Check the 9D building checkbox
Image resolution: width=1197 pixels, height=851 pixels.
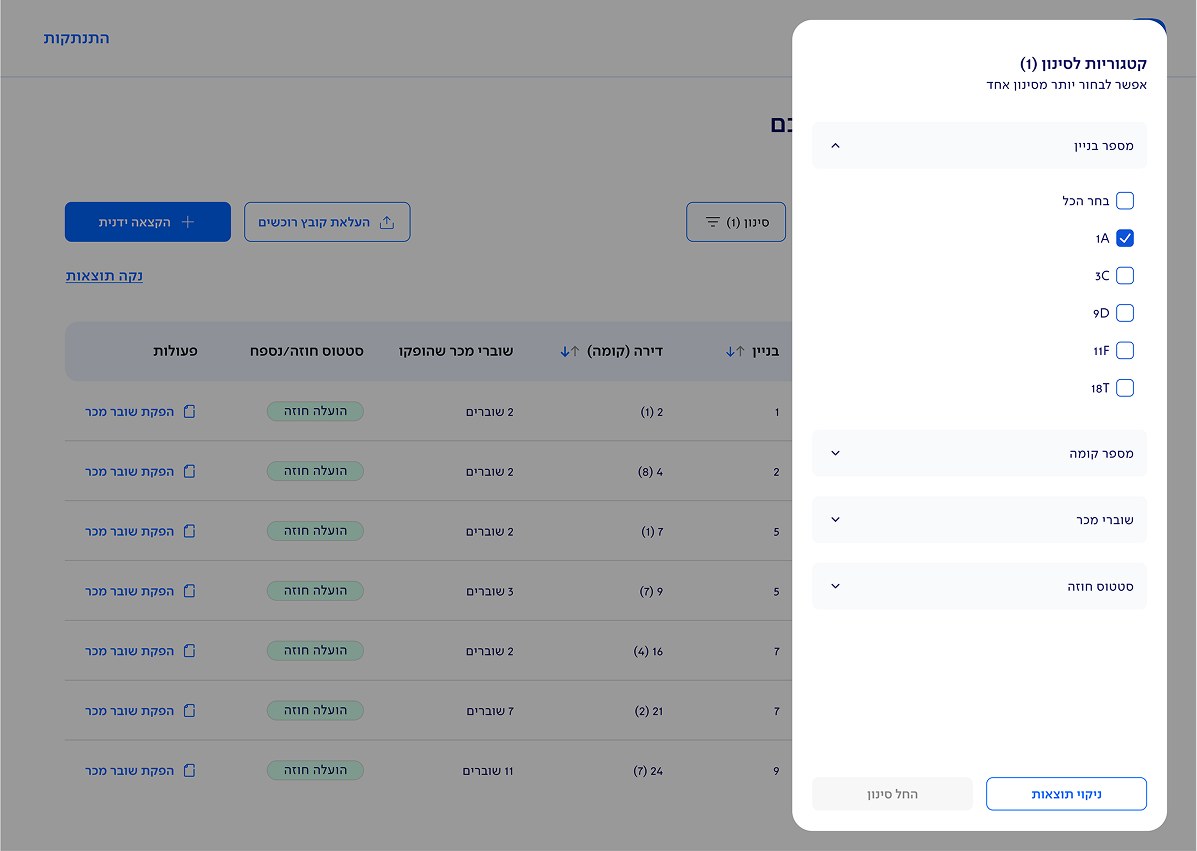tap(1124, 313)
